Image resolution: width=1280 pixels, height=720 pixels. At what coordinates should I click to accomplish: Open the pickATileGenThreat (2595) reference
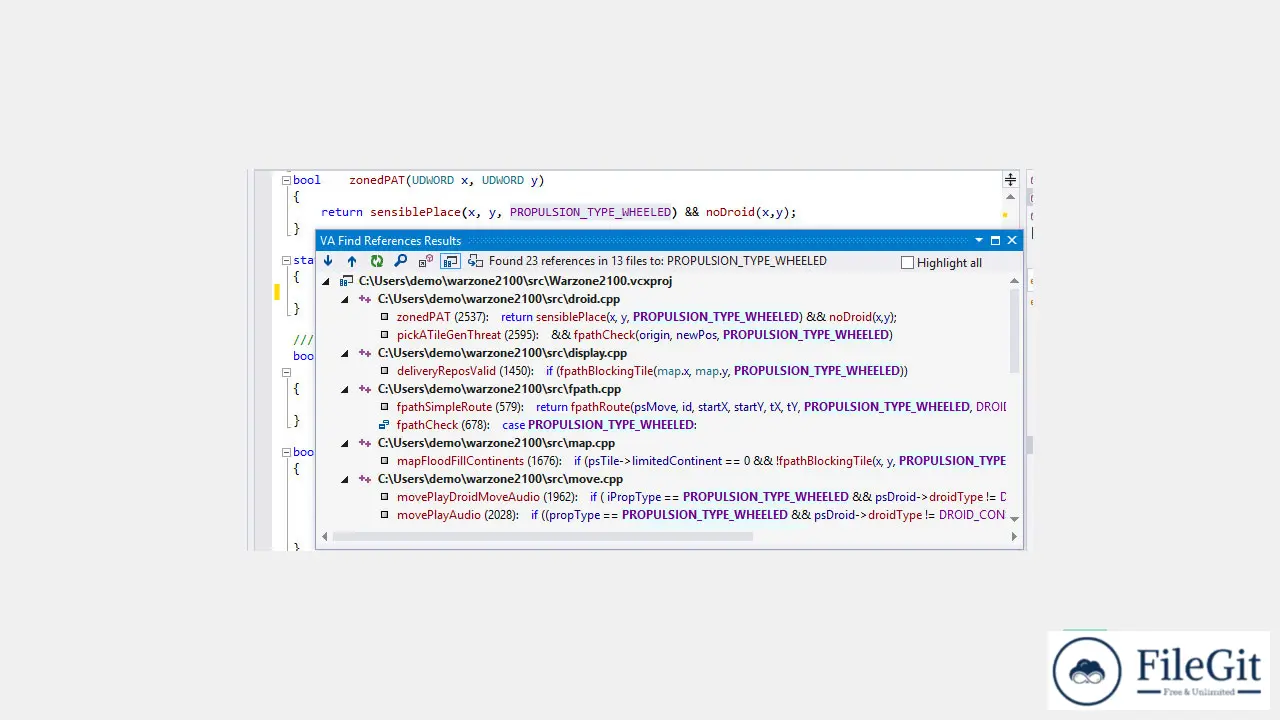(644, 335)
